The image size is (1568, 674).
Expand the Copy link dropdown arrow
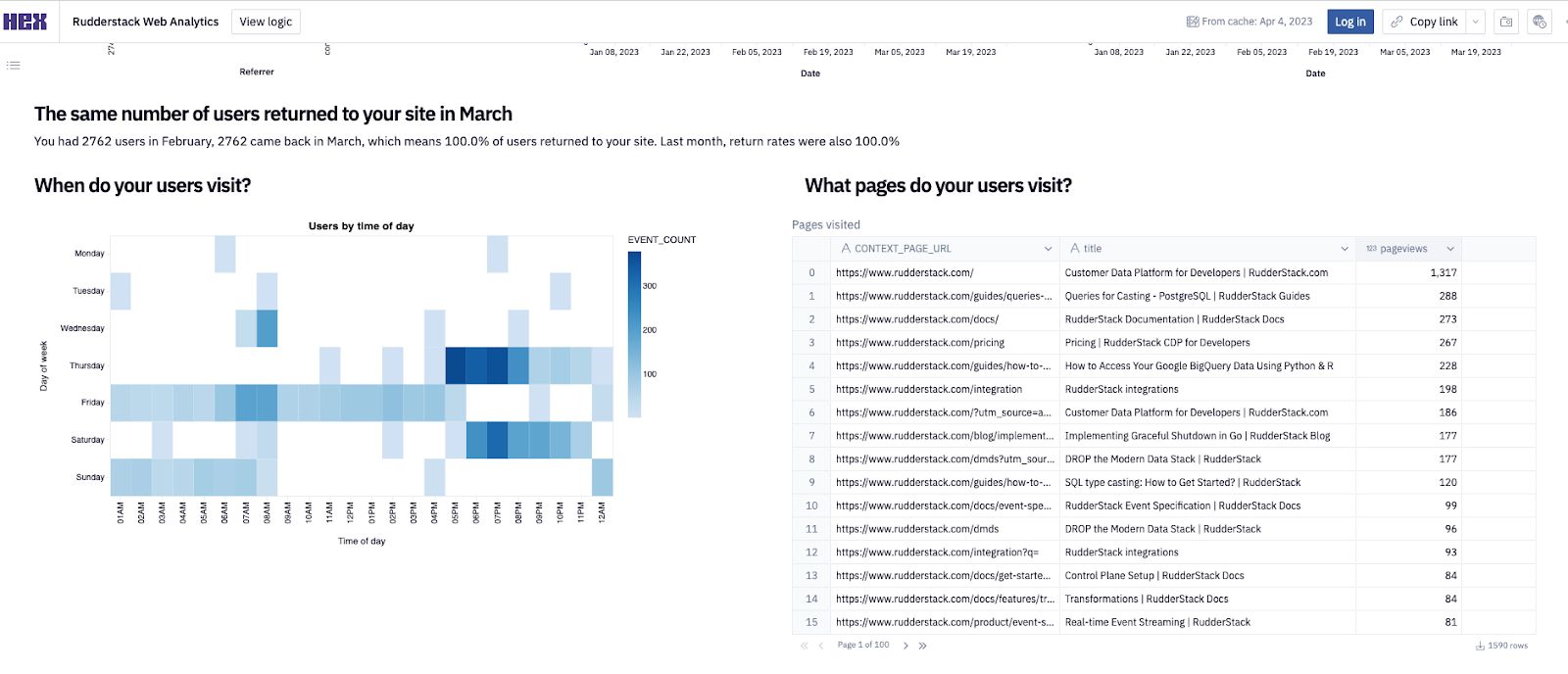point(1475,22)
